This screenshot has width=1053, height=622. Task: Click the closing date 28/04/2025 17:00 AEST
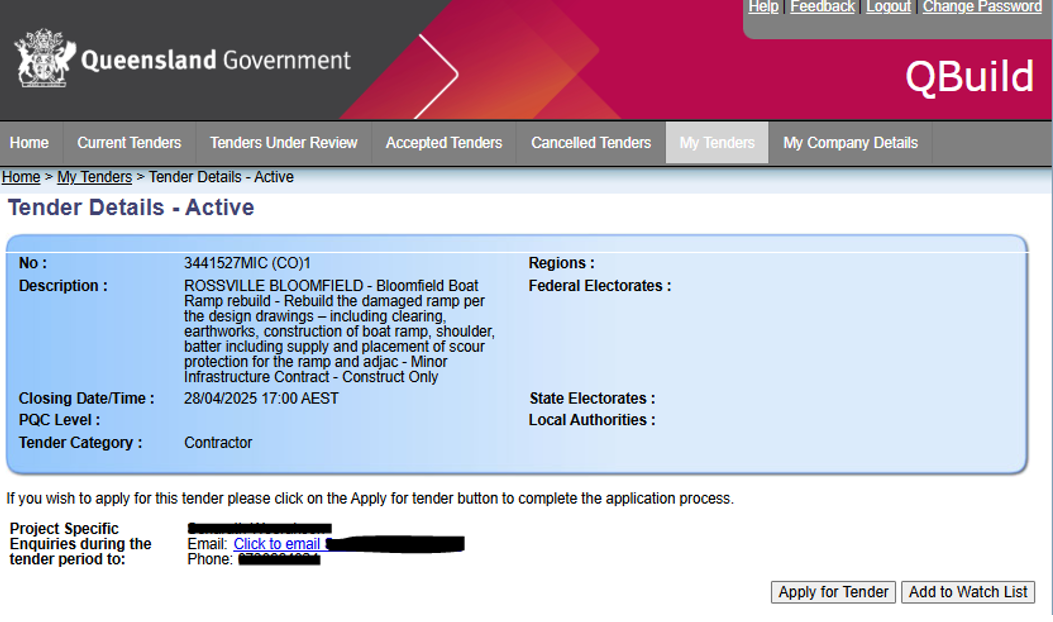coord(261,398)
